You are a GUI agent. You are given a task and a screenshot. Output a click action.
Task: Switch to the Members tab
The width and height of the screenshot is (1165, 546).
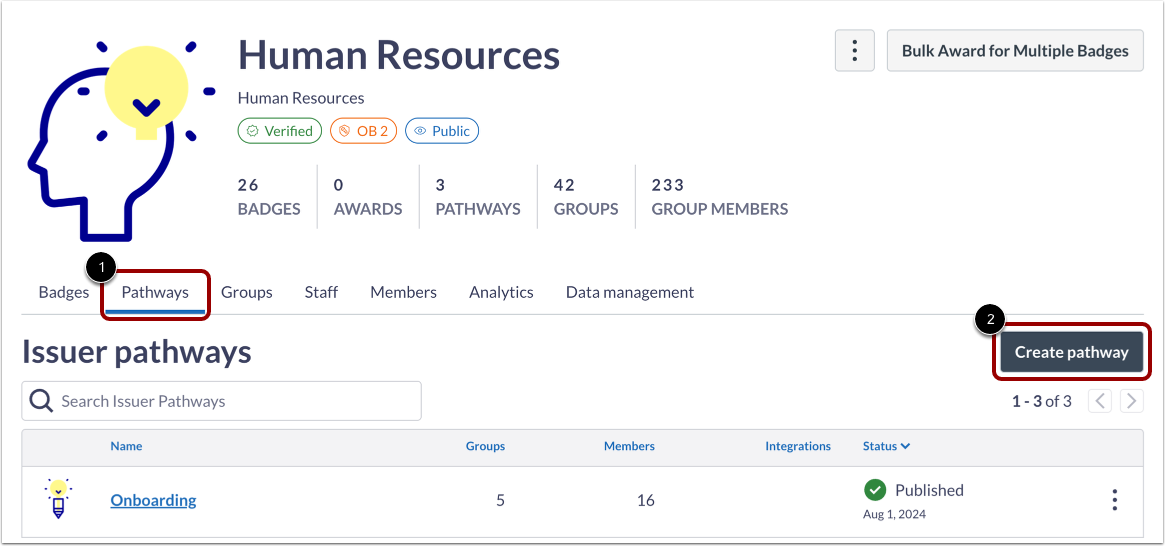click(x=403, y=292)
